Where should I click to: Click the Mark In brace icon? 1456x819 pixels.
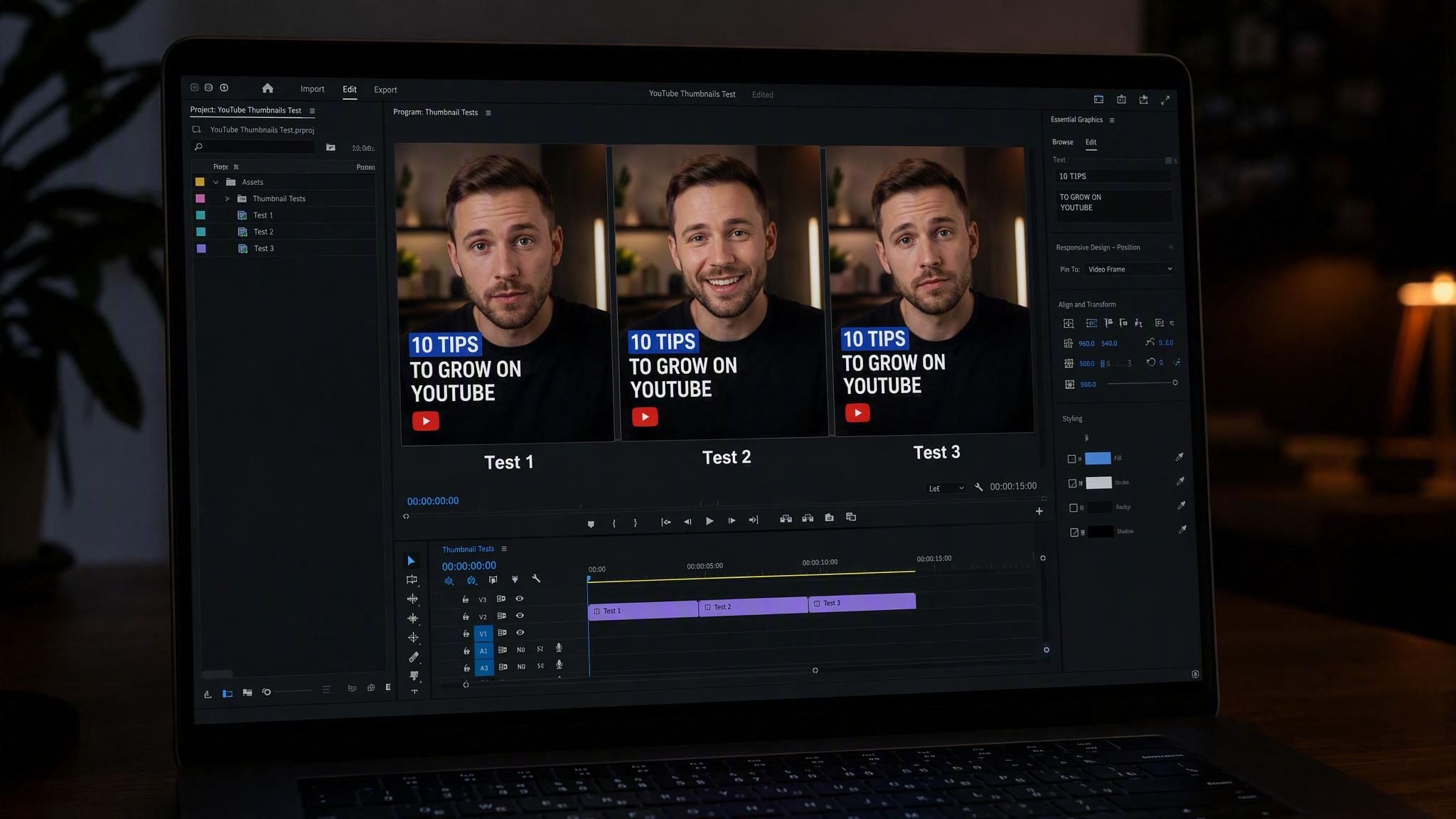click(x=614, y=523)
